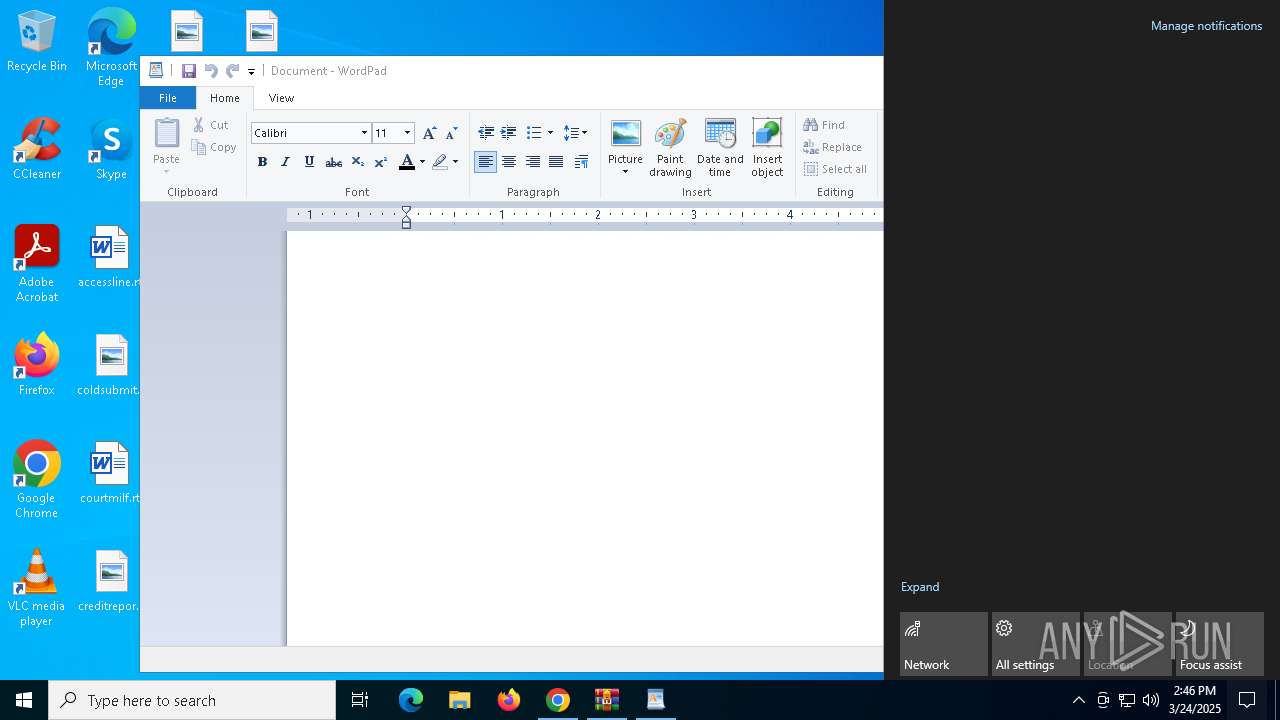Image resolution: width=1280 pixels, height=720 pixels.
Task: Show hidden tray icons chevron
Action: tap(1078, 700)
